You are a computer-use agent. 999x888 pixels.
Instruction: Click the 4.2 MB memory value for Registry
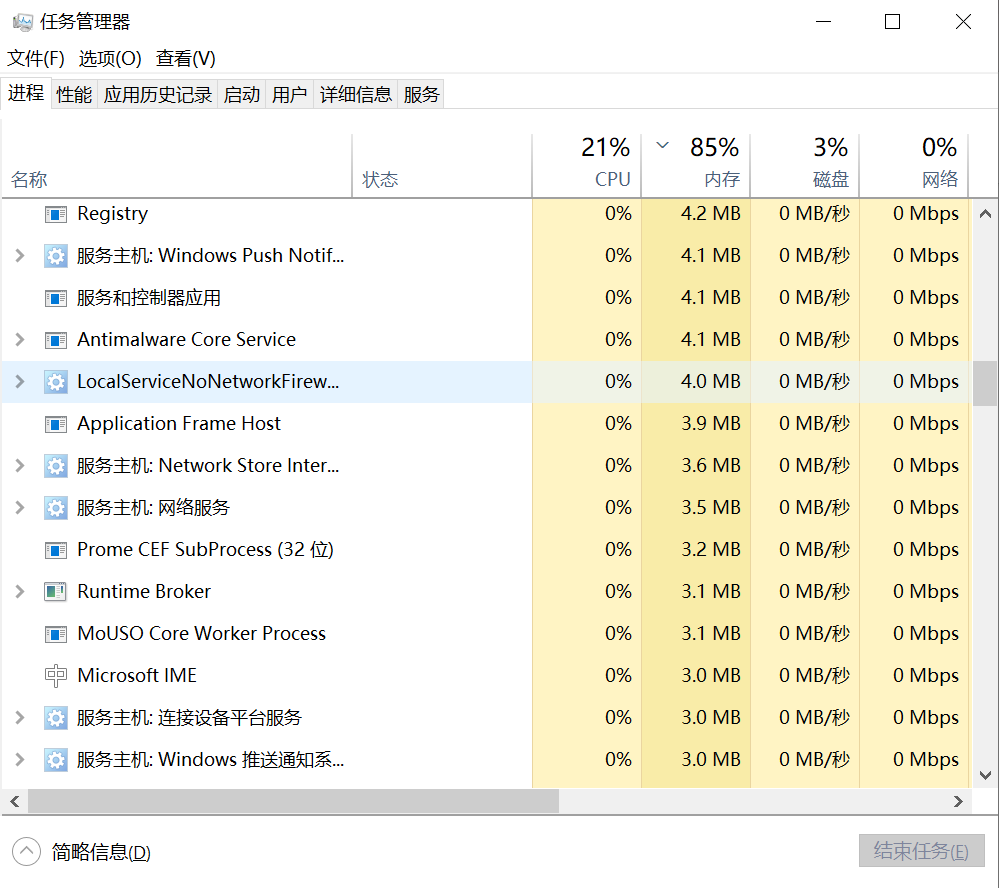pyautogui.click(x=710, y=214)
